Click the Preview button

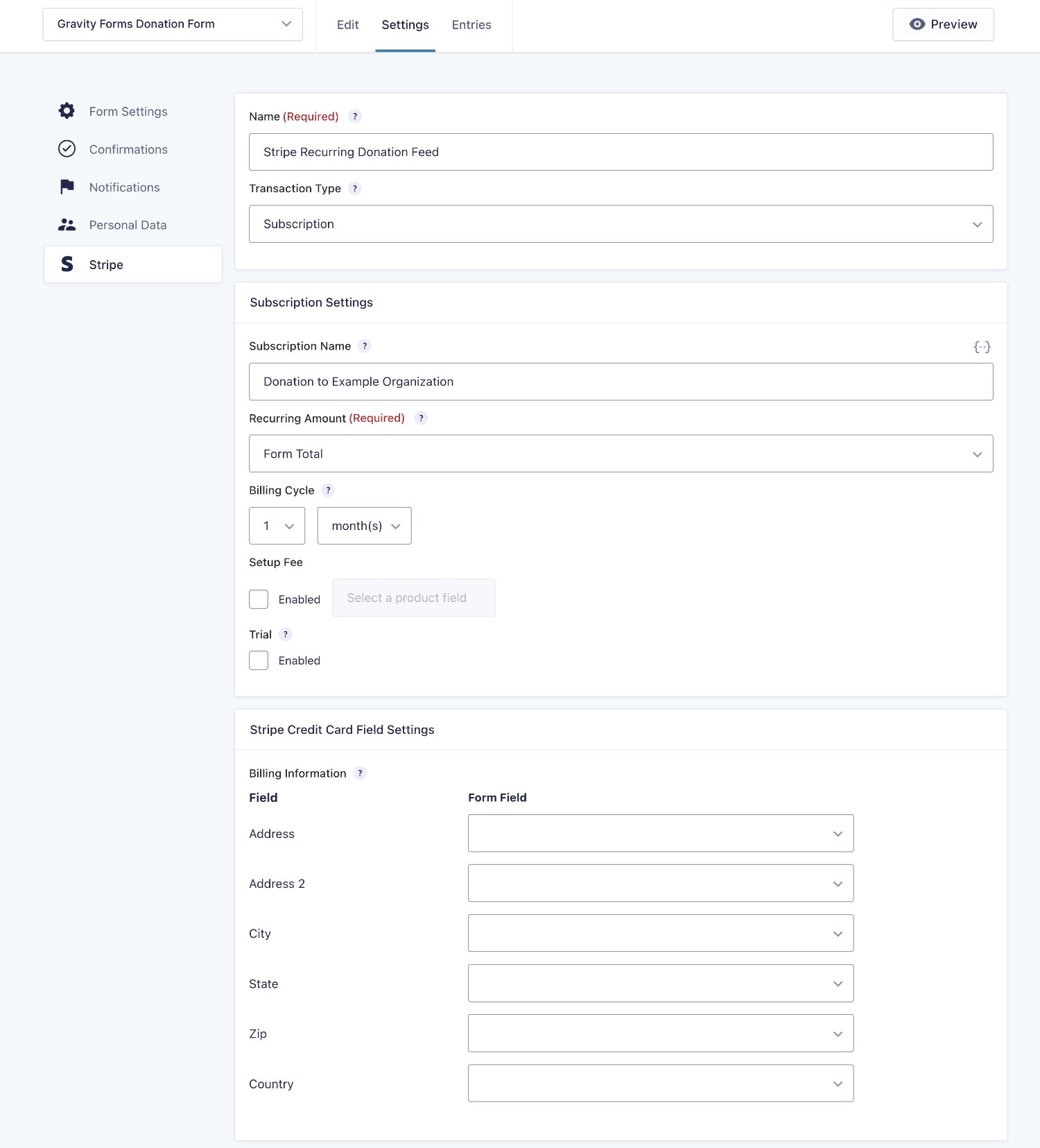click(x=943, y=24)
